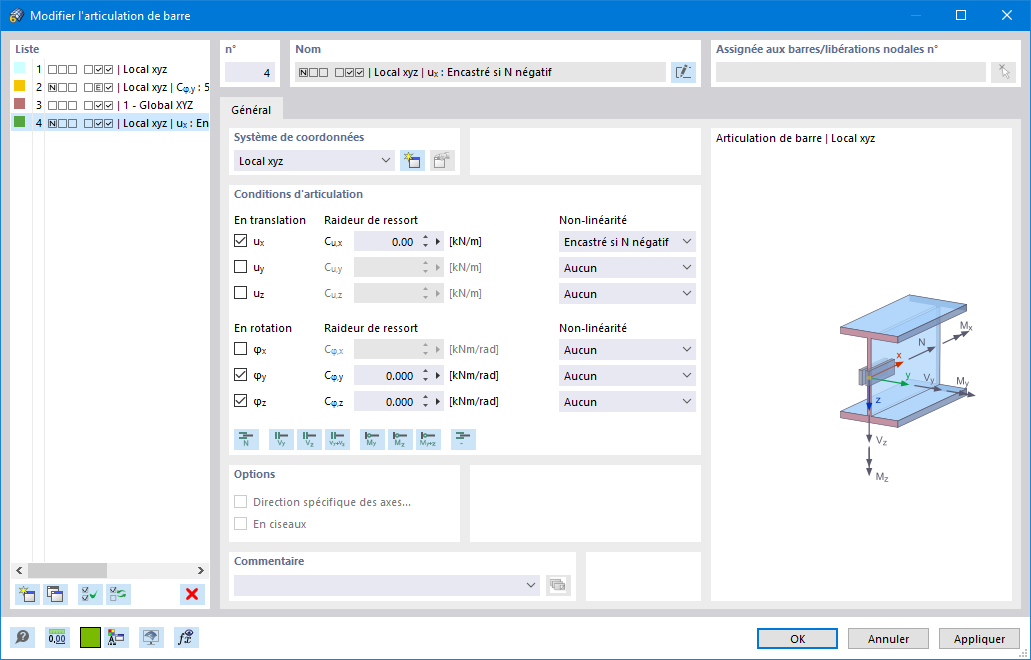Apply the Vy hinge preset icon
This screenshot has height=660, width=1031.
point(281,439)
